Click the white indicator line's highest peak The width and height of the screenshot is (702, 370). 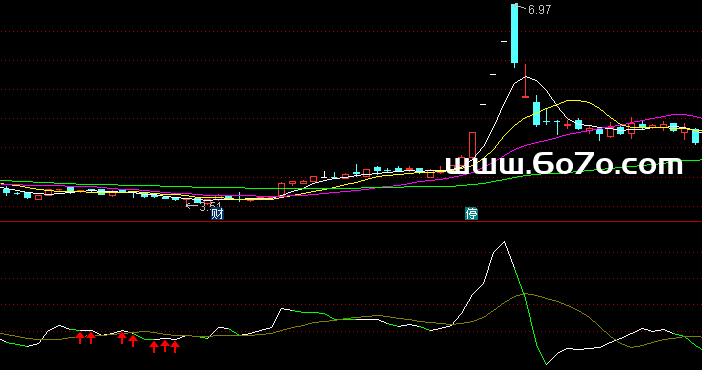[x=505, y=242]
